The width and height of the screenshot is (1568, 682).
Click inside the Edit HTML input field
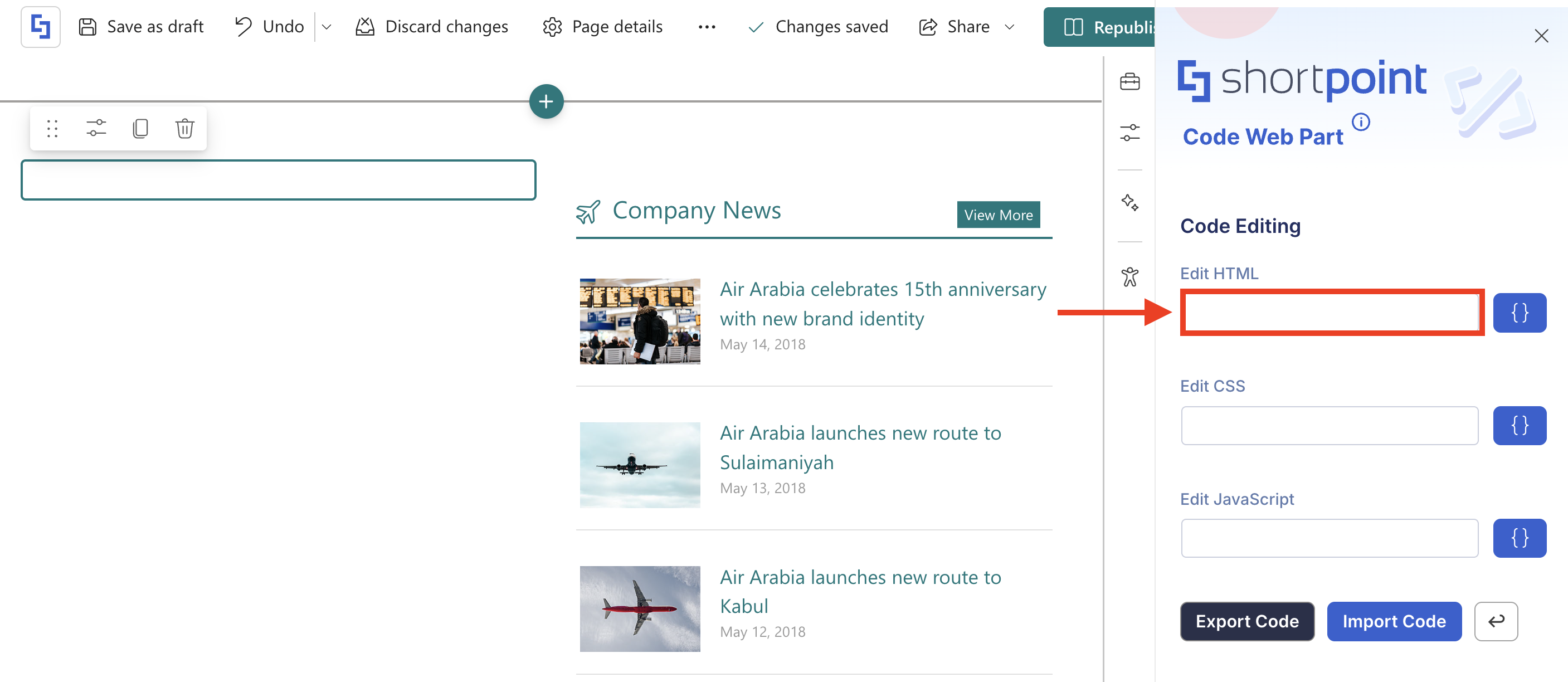[x=1331, y=313]
